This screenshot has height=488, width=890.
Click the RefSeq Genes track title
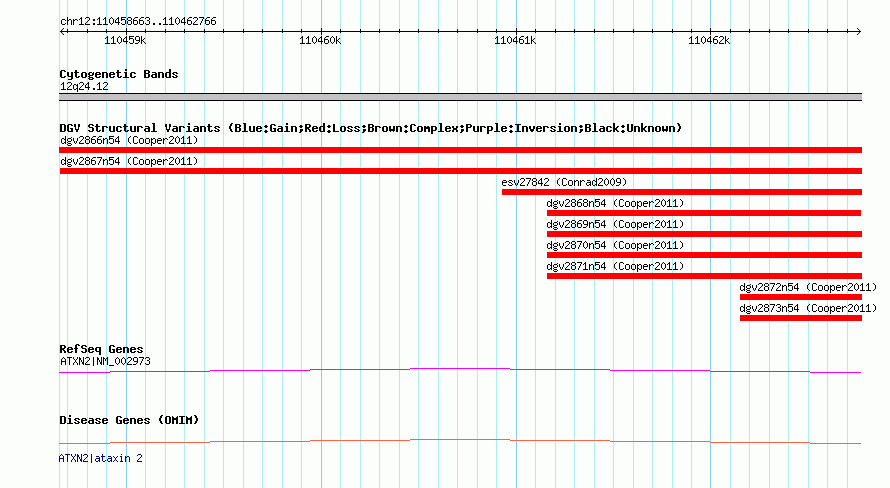click(101, 350)
